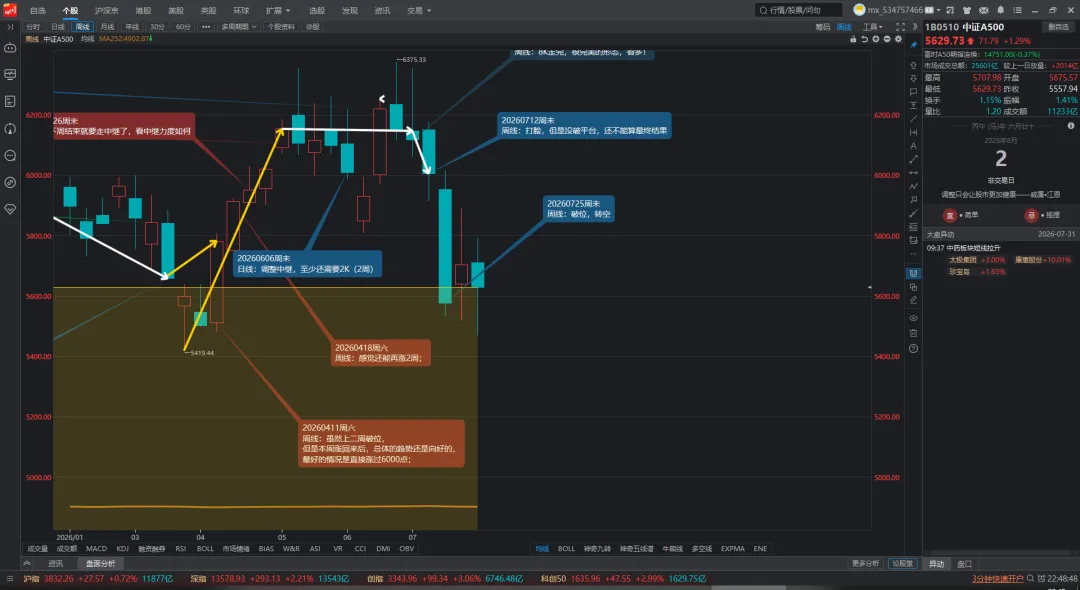Click the robot icon in left sidebar
Screen dimensions: 1080x590
click(x=10, y=48)
